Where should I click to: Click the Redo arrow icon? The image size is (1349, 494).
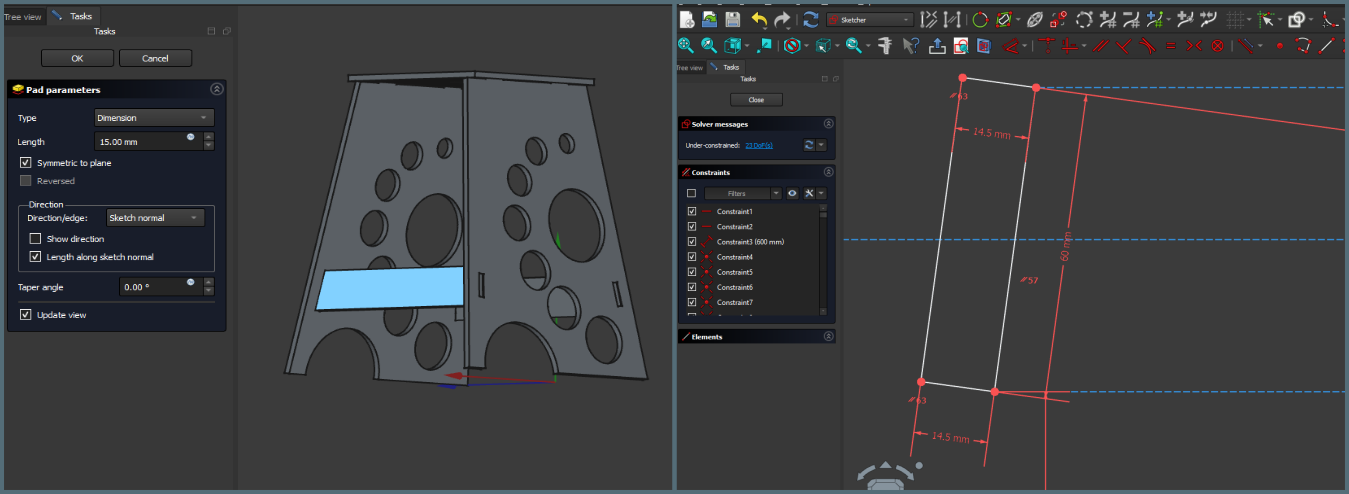pos(782,20)
